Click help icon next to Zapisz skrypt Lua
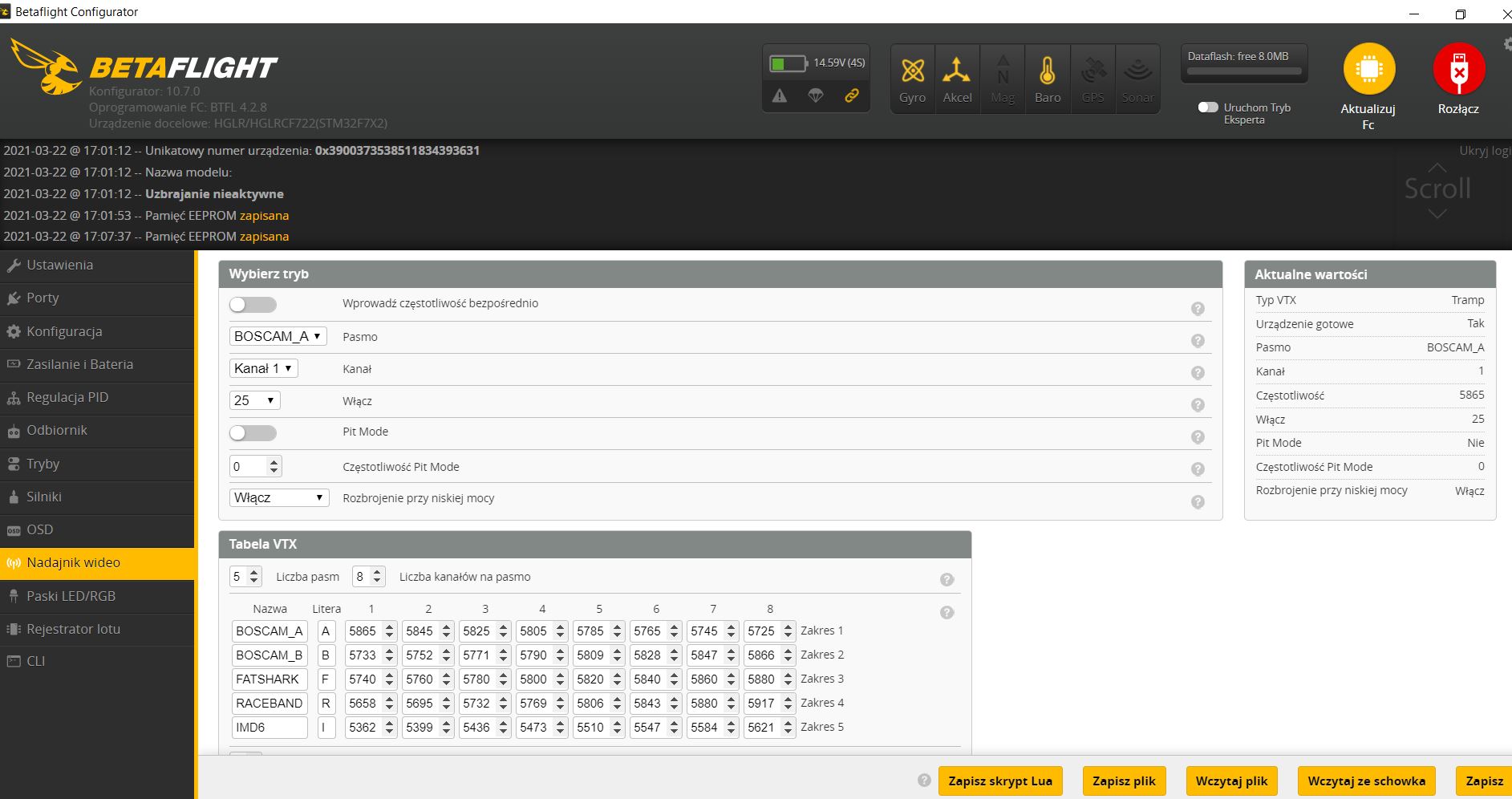1512x799 pixels. pyautogui.click(x=924, y=781)
